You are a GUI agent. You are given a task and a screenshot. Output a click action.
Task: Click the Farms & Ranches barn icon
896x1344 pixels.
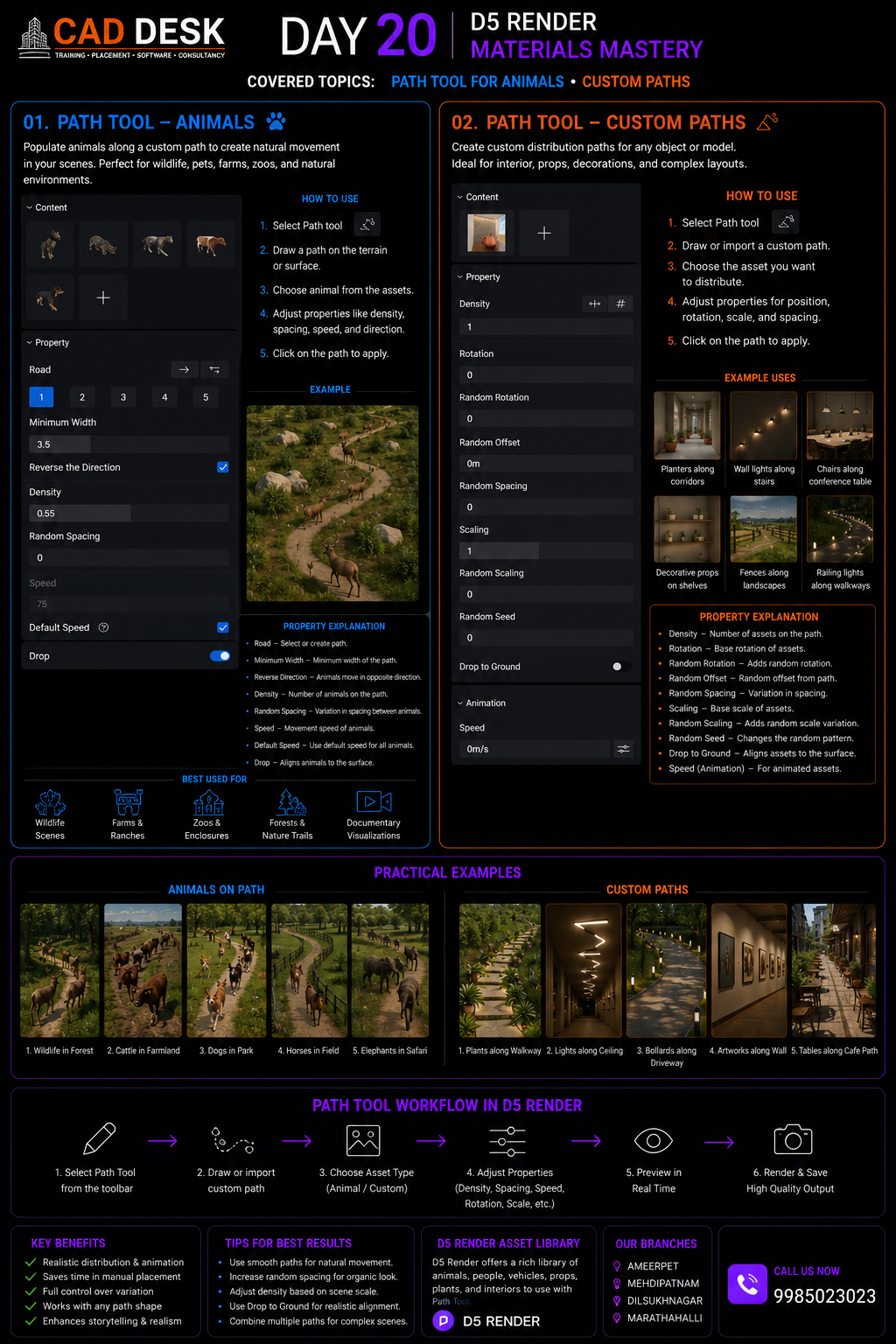[x=128, y=802]
